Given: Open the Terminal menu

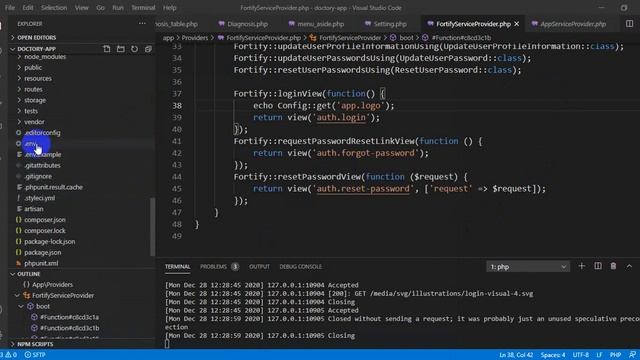Looking at the screenshot, I should tap(143, 8).
